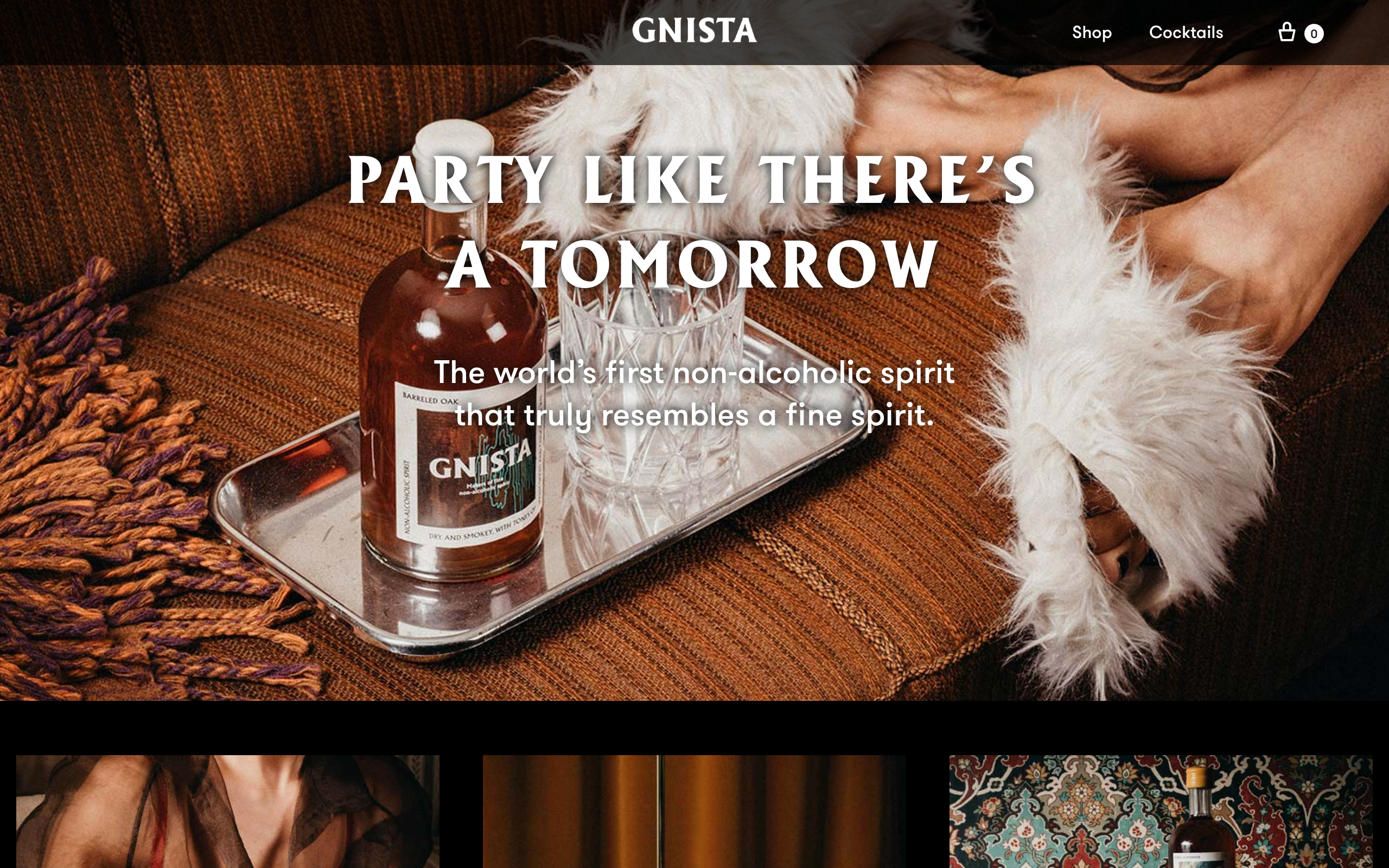Open the amber curtain thumbnail

(x=694, y=811)
